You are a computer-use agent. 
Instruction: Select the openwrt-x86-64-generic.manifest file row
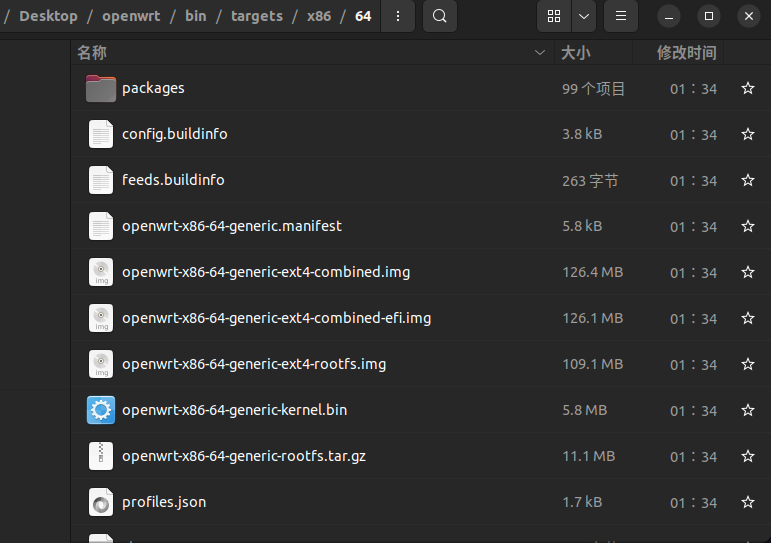coord(420,226)
